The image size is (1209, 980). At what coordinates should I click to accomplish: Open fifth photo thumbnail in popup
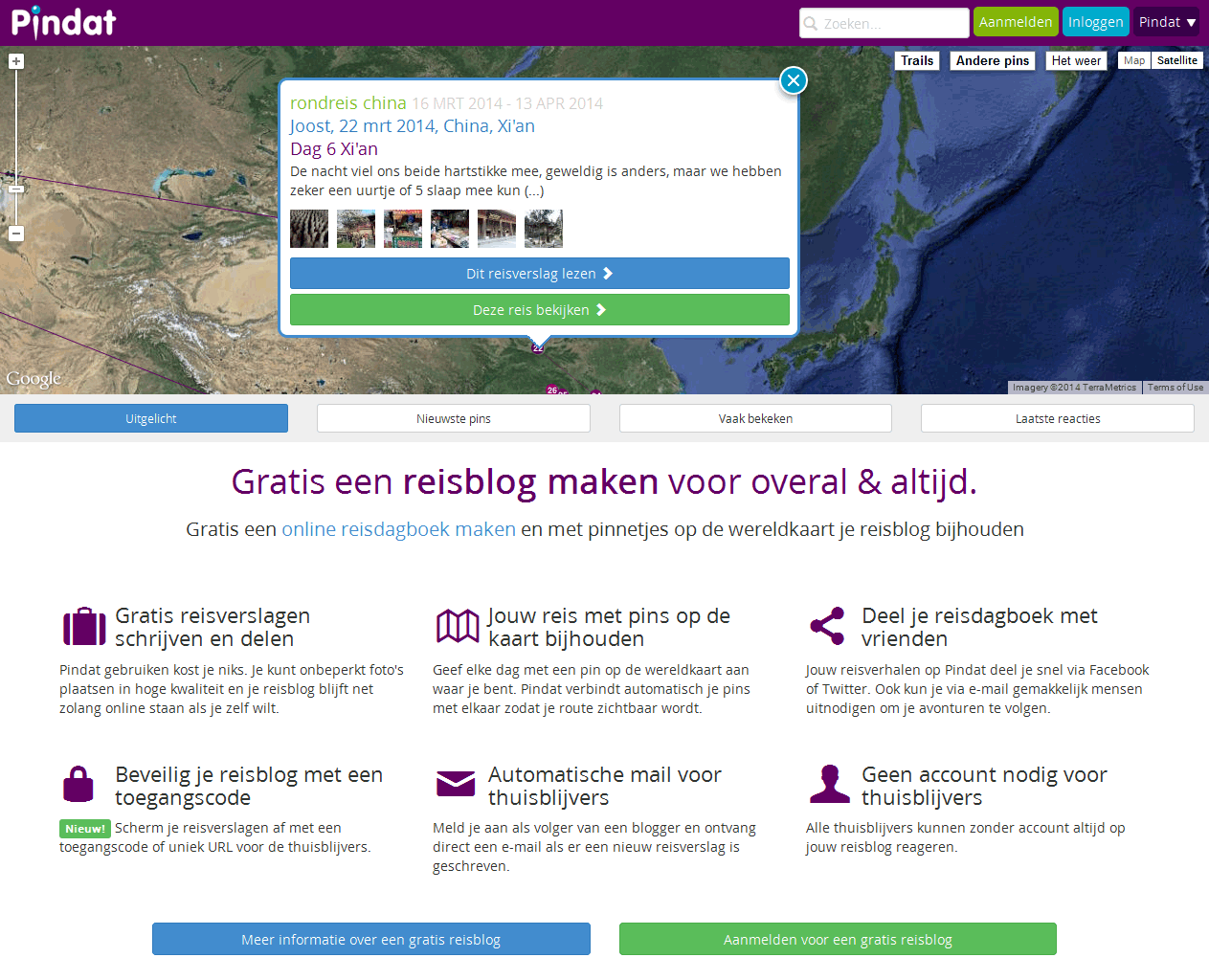[497, 229]
